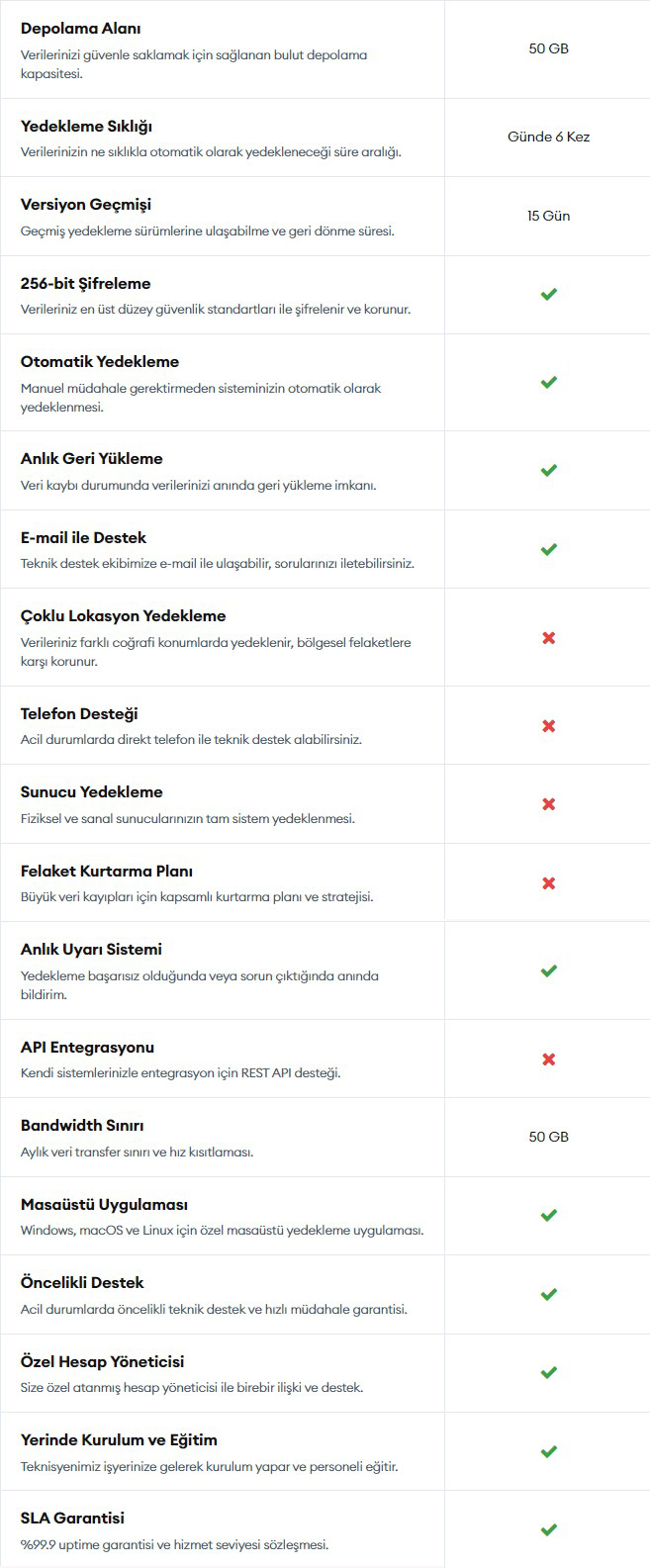Click the checkmark for Masaüstü Uygulaması

click(x=549, y=1215)
